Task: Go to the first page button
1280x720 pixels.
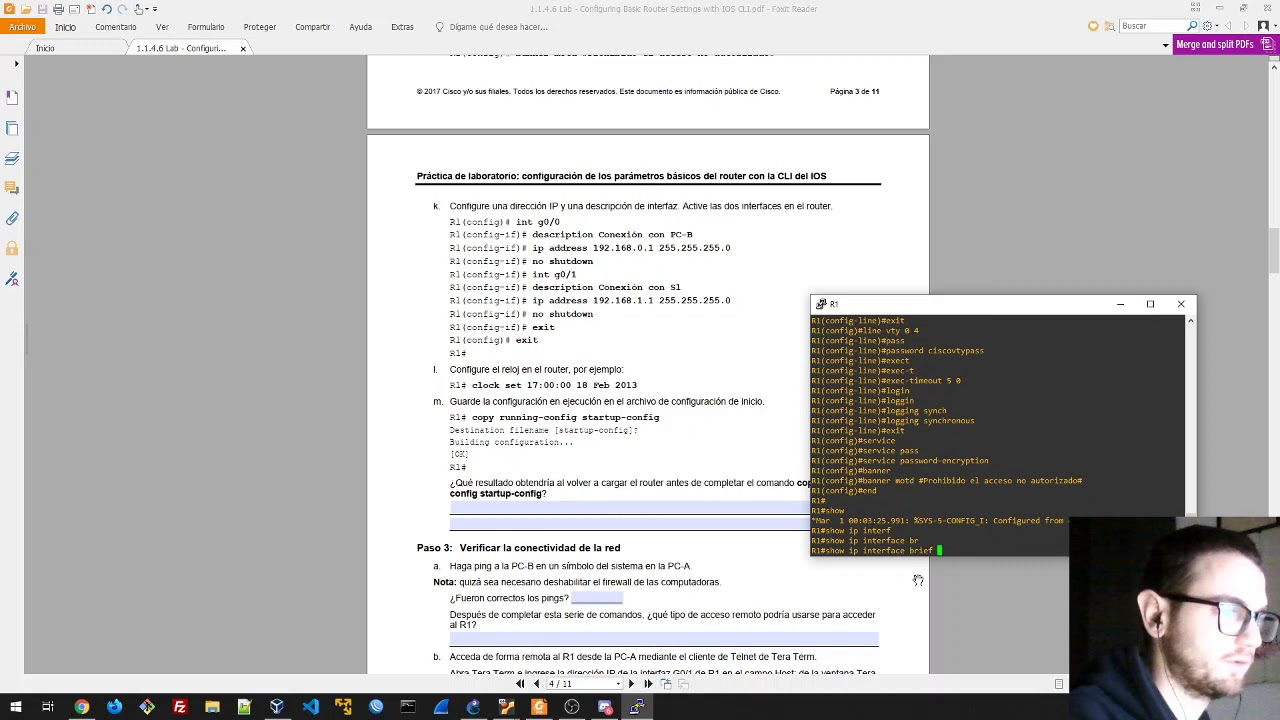Action: [x=520, y=684]
